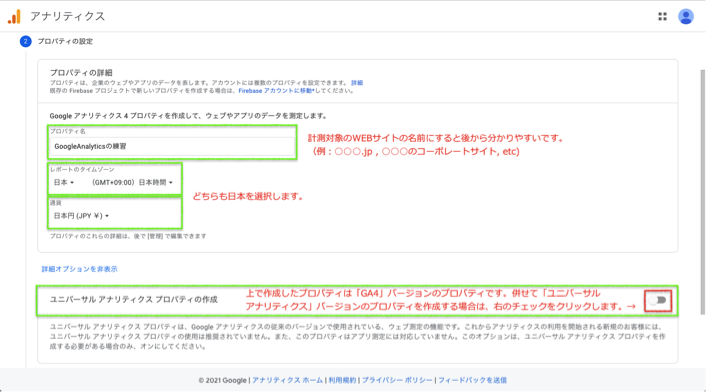This screenshot has height=392, width=706.
Task: Open the user account avatar
Action: (x=686, y=17)
